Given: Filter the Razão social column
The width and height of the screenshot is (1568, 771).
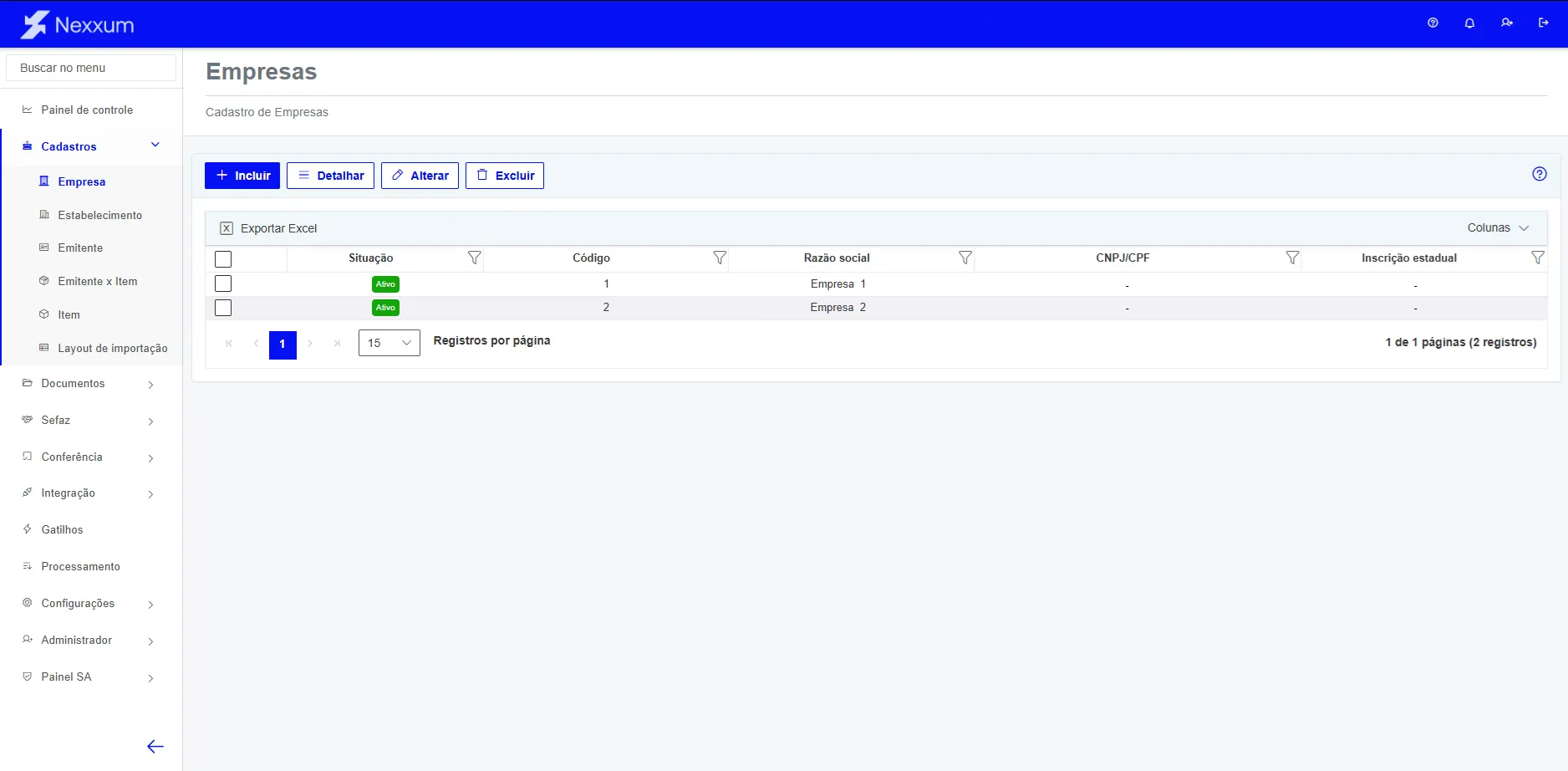Looking at the screenshot, I should click(x=965, y=258).
